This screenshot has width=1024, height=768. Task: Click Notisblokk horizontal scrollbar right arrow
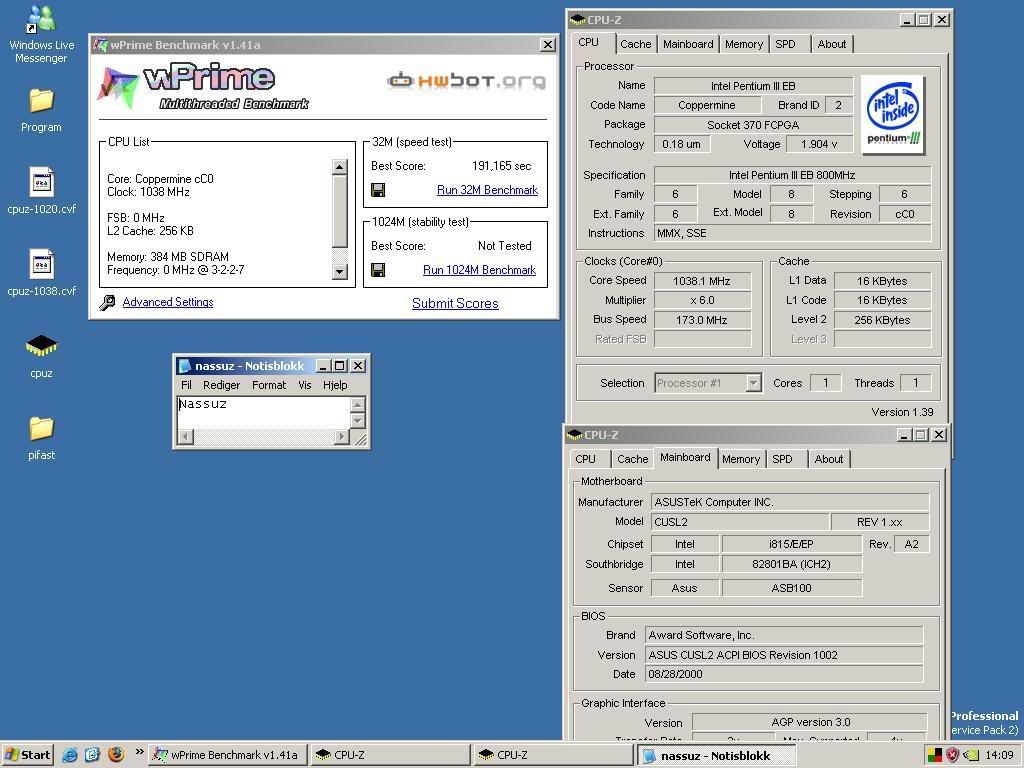tap(342, 436)
